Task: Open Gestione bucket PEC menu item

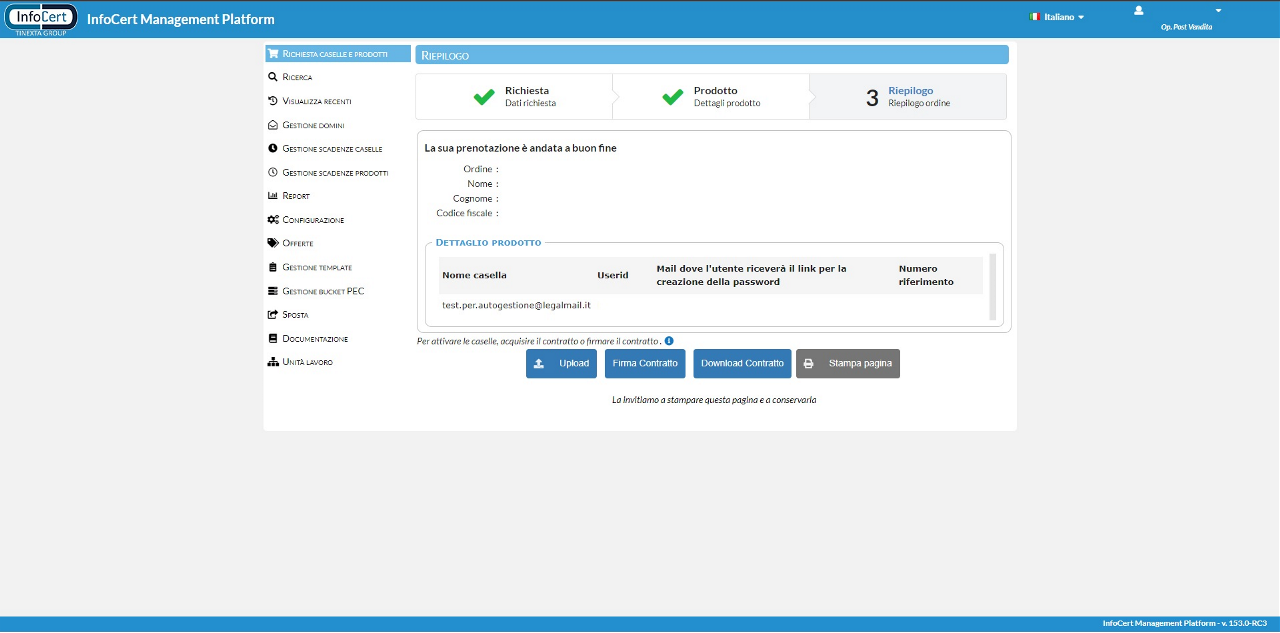Action: (323, 291)
